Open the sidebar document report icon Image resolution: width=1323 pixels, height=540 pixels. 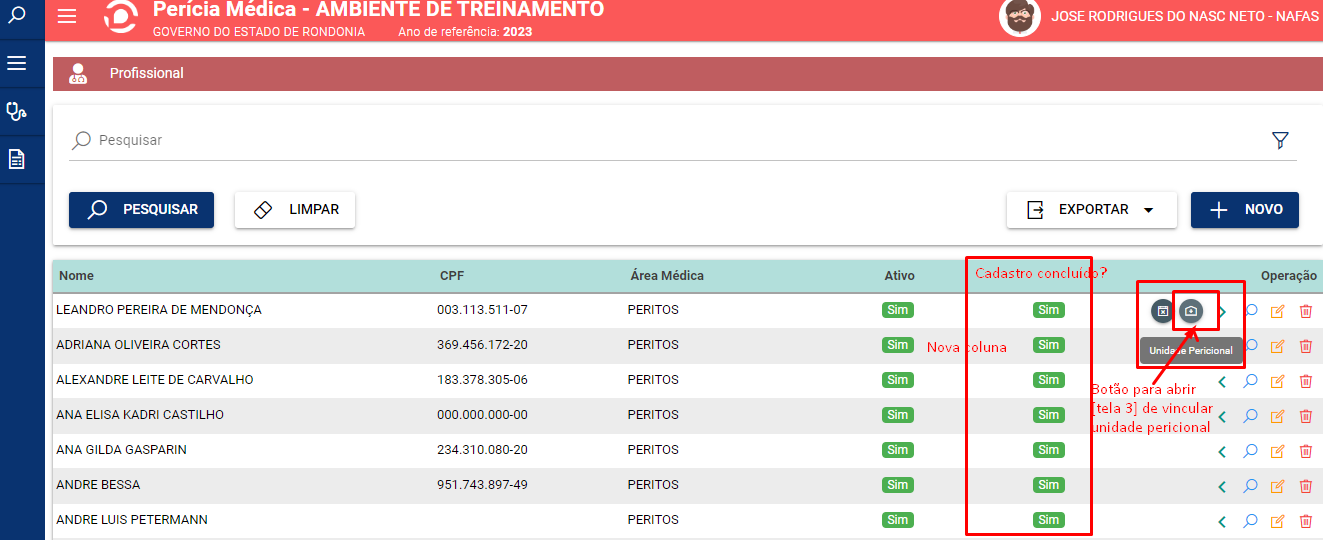[16, 159]
